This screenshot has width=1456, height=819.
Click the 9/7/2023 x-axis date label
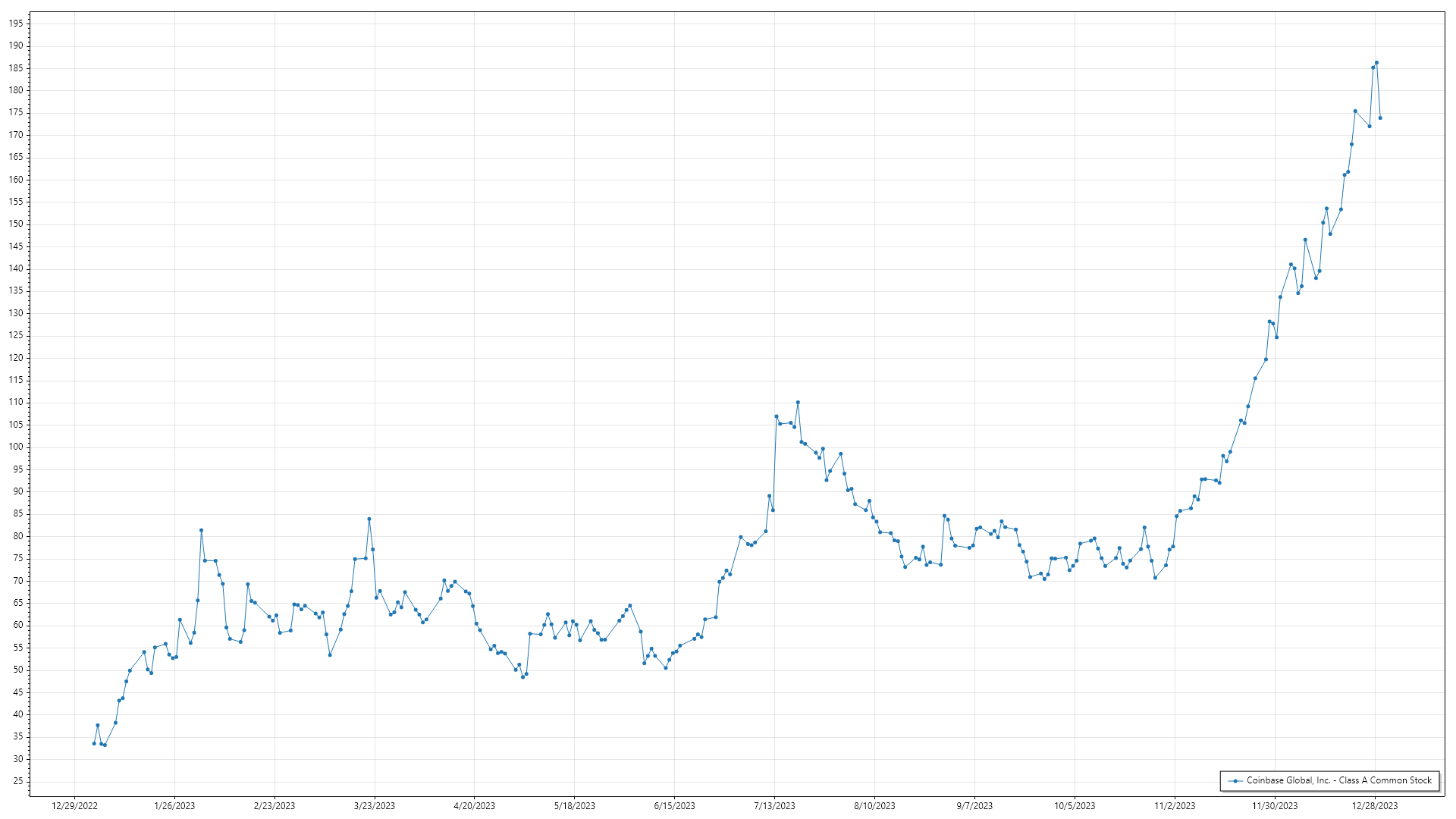pyautogui.click(x=974, y=806)
